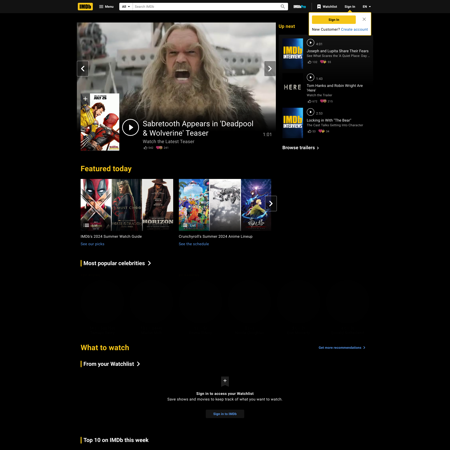The image size is (450, 450).
Task: Play the Tom Hanks 'Here' trailer
Action: click(310, 77)
